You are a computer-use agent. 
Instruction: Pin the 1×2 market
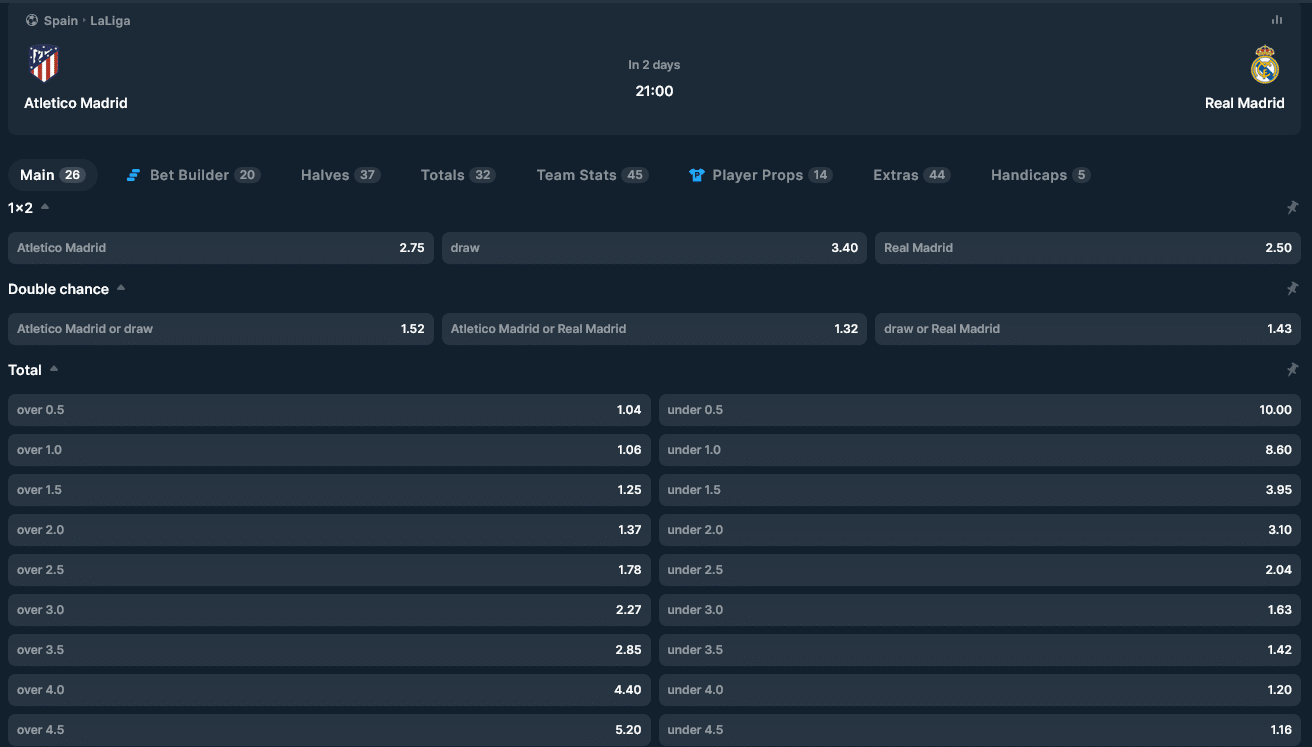pos(1292,208)
